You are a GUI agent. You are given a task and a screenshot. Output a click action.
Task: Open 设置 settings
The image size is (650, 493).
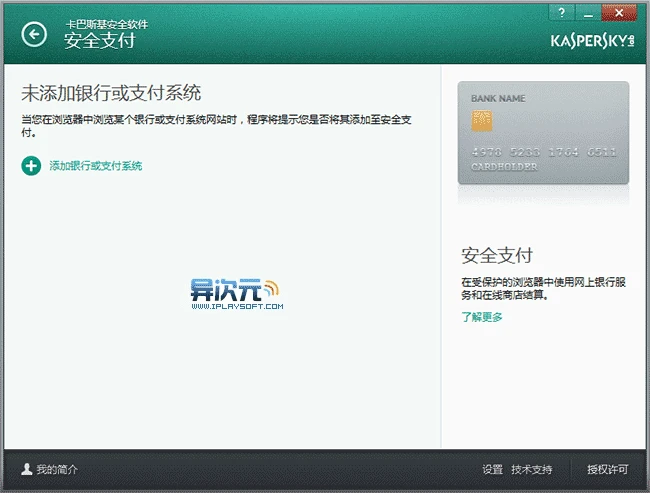tap(492, 469)
